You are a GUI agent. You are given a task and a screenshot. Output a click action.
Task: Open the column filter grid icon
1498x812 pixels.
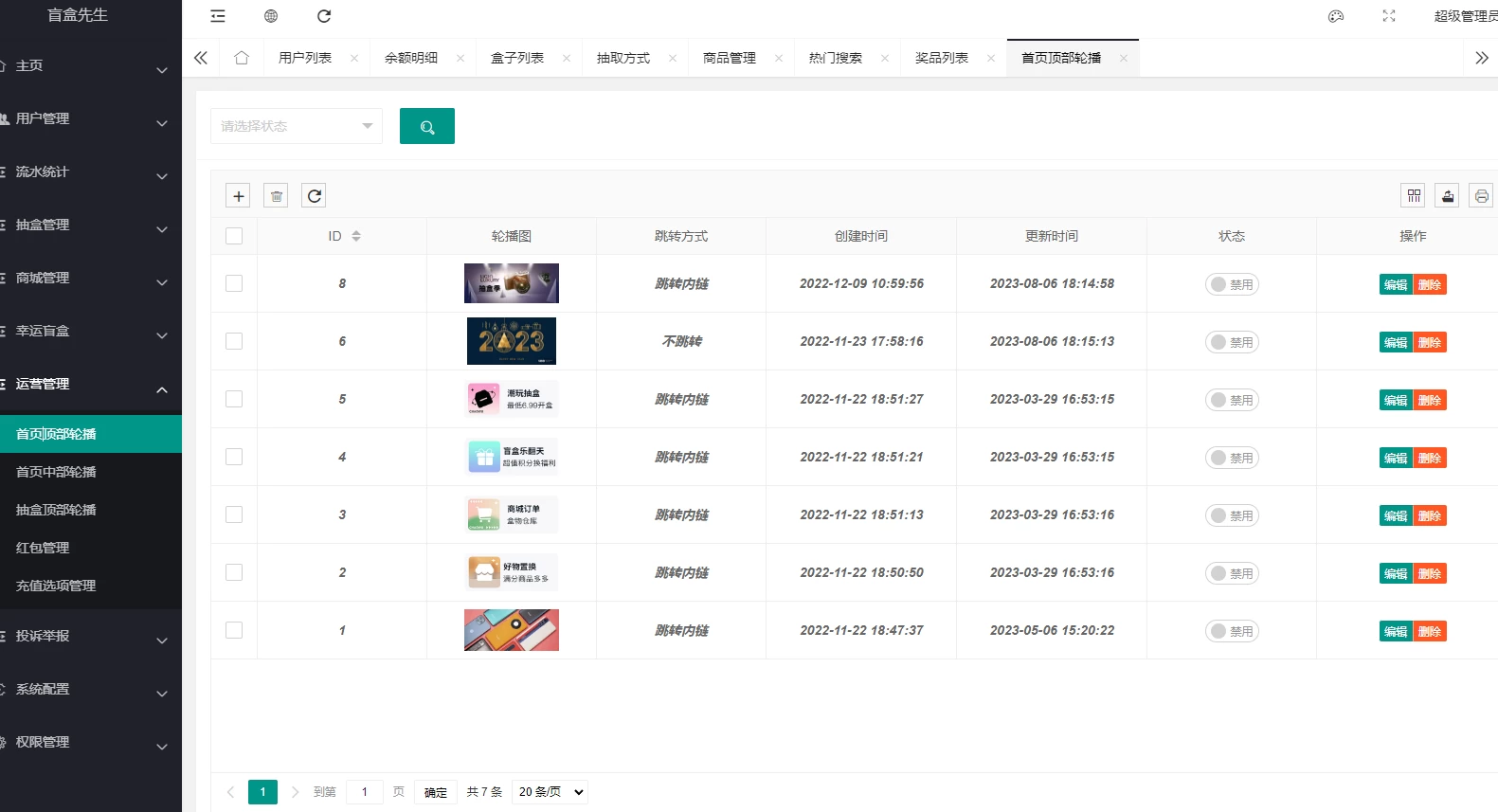coord(1413,196)
